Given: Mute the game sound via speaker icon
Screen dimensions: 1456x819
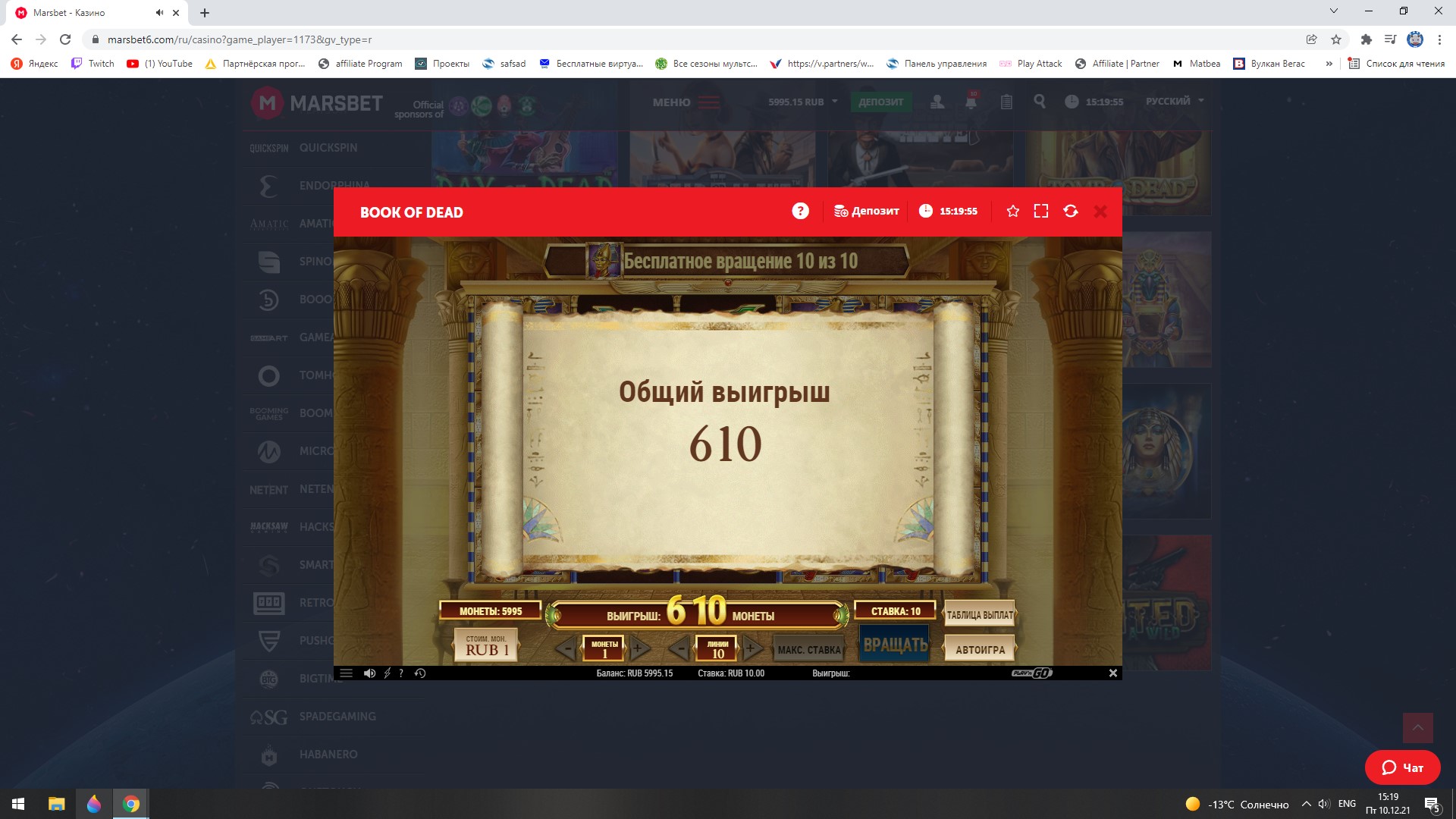Looking at the screenshot, I should tap(369, 673).
